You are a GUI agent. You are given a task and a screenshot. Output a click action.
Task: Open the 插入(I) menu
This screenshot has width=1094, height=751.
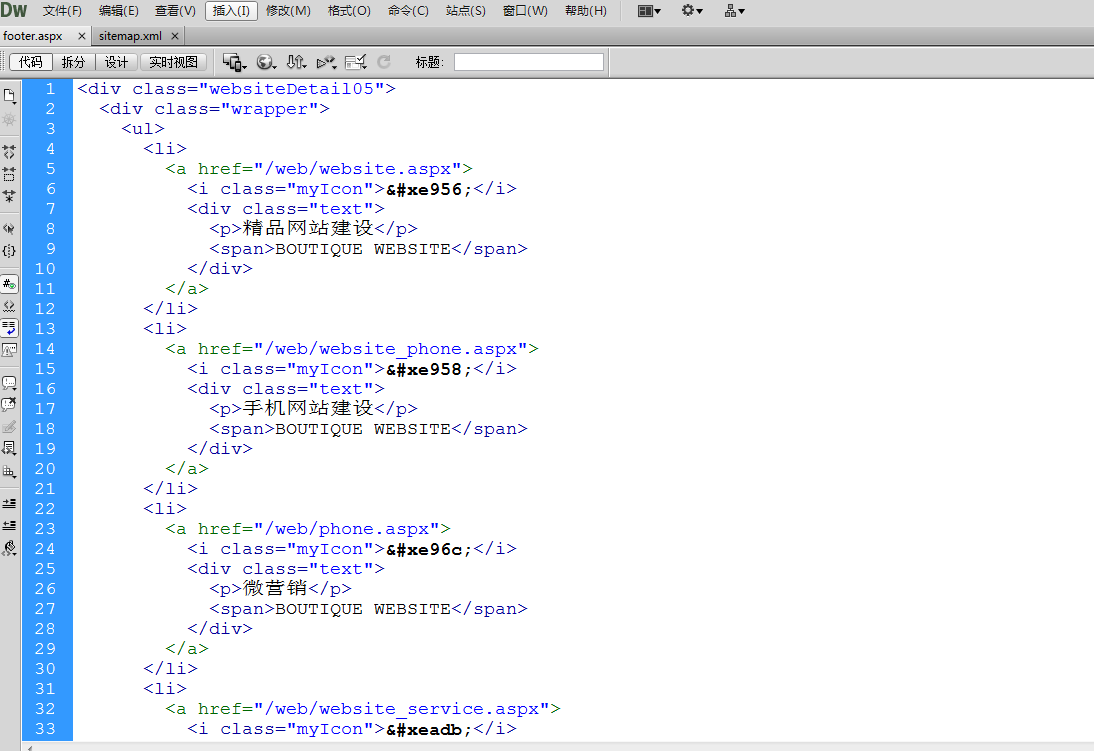(231, 11)
